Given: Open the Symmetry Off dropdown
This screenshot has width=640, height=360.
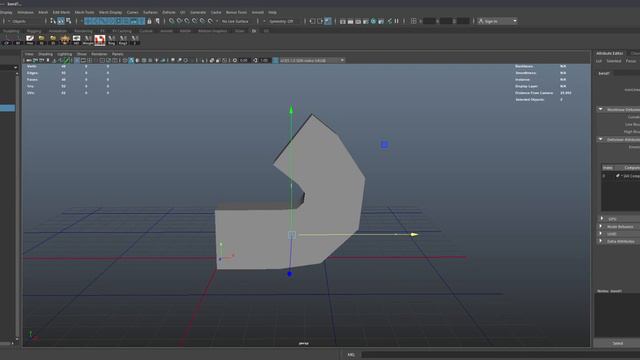Looking at the screenshot, I should tap(281, 21).
